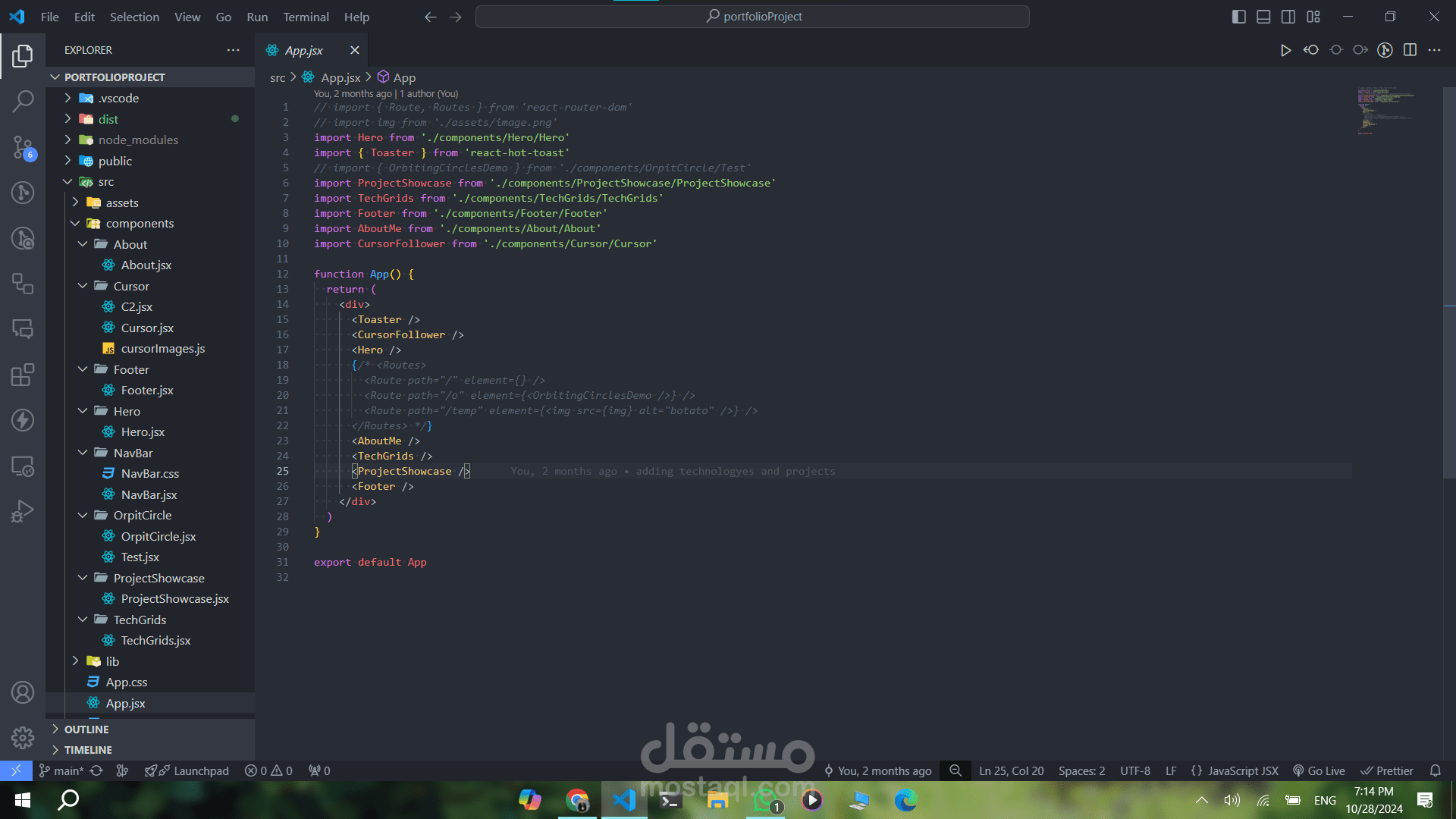Click Go Live in status bar
Image resolution: width=1456 pixels, height=819 pixels.
[1319, 770]
